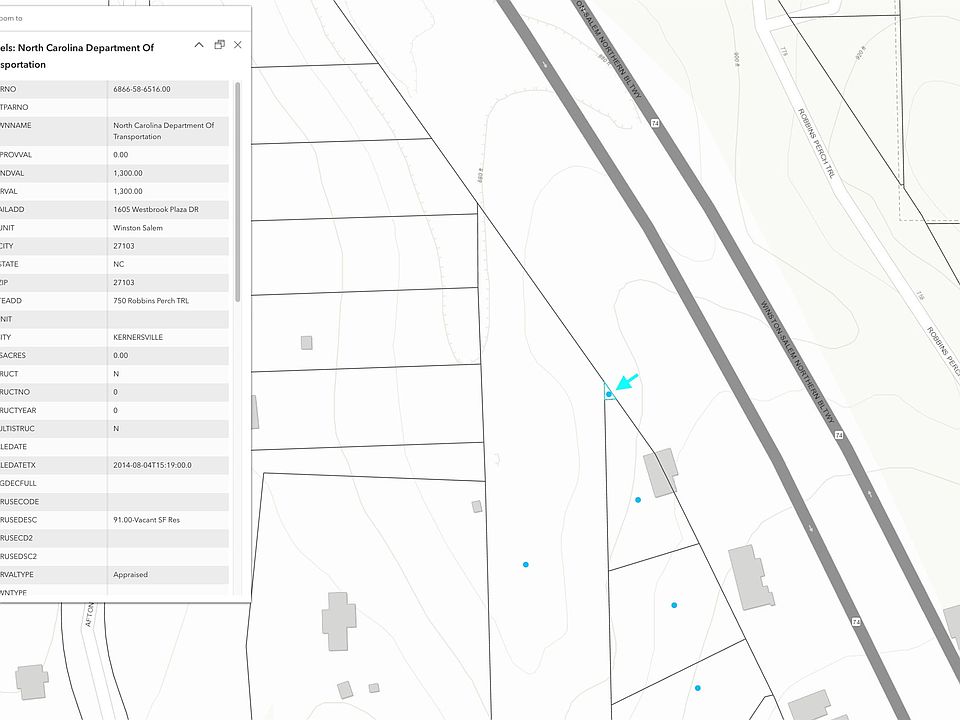
Task: Close the parcel details popup
Action: tap(238, 45)
